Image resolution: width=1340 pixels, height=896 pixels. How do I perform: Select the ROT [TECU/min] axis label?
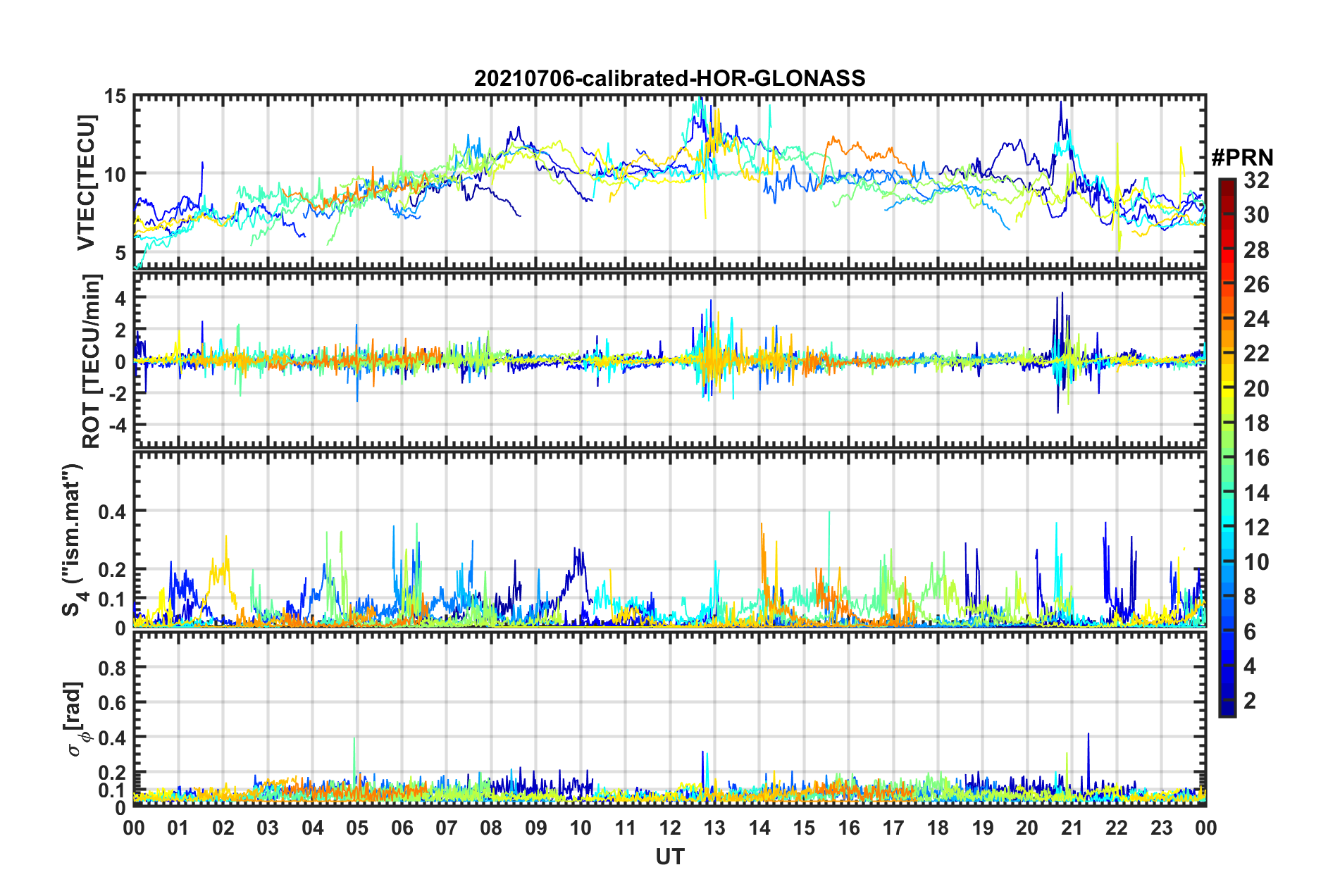click(x=92, y=361)
